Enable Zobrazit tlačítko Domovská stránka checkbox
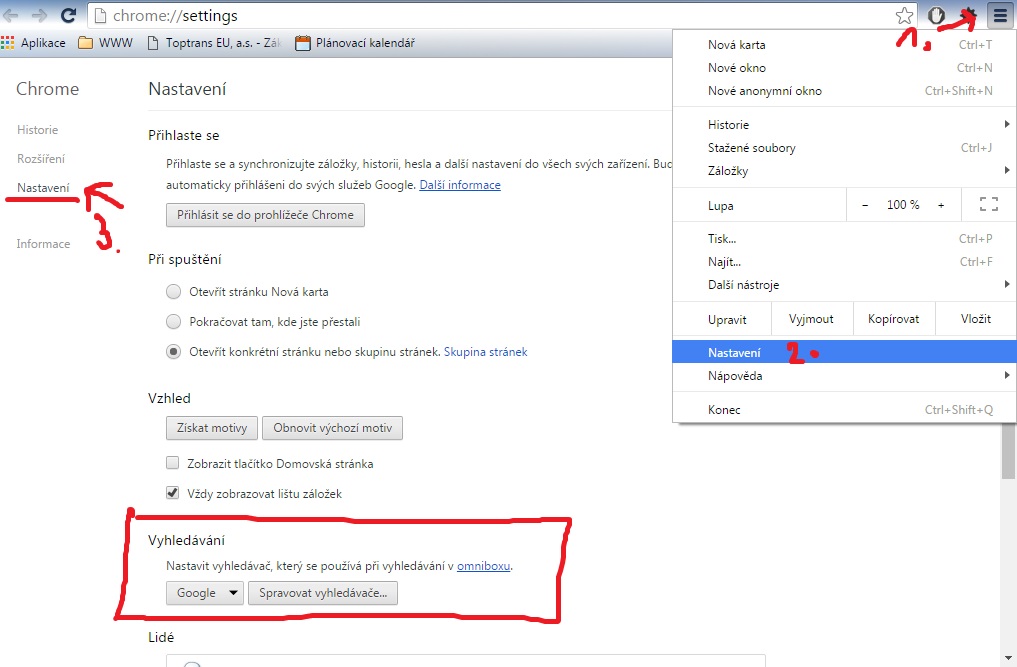Viewport: 1017px width, 667px height. pyautogui.click(x=173, y=464)
